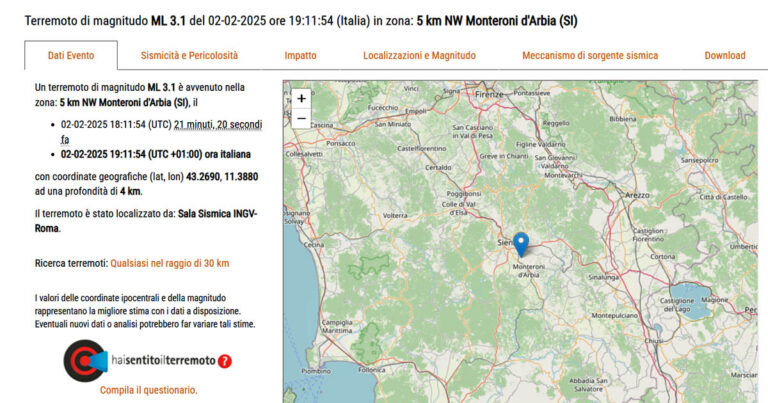
Task: Click the 21 minuti, 20 secondi fa timestamp
Action: click(218, 124)
